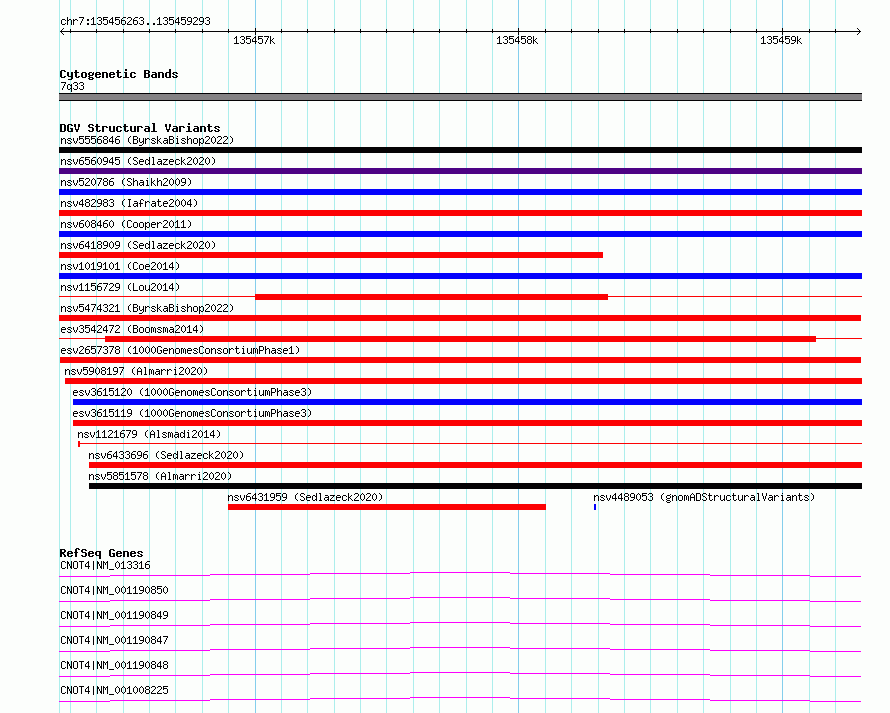Click the chr7:135456263..135459293 coordinate label
Screen dimensions: 890x713
point(135,21)
